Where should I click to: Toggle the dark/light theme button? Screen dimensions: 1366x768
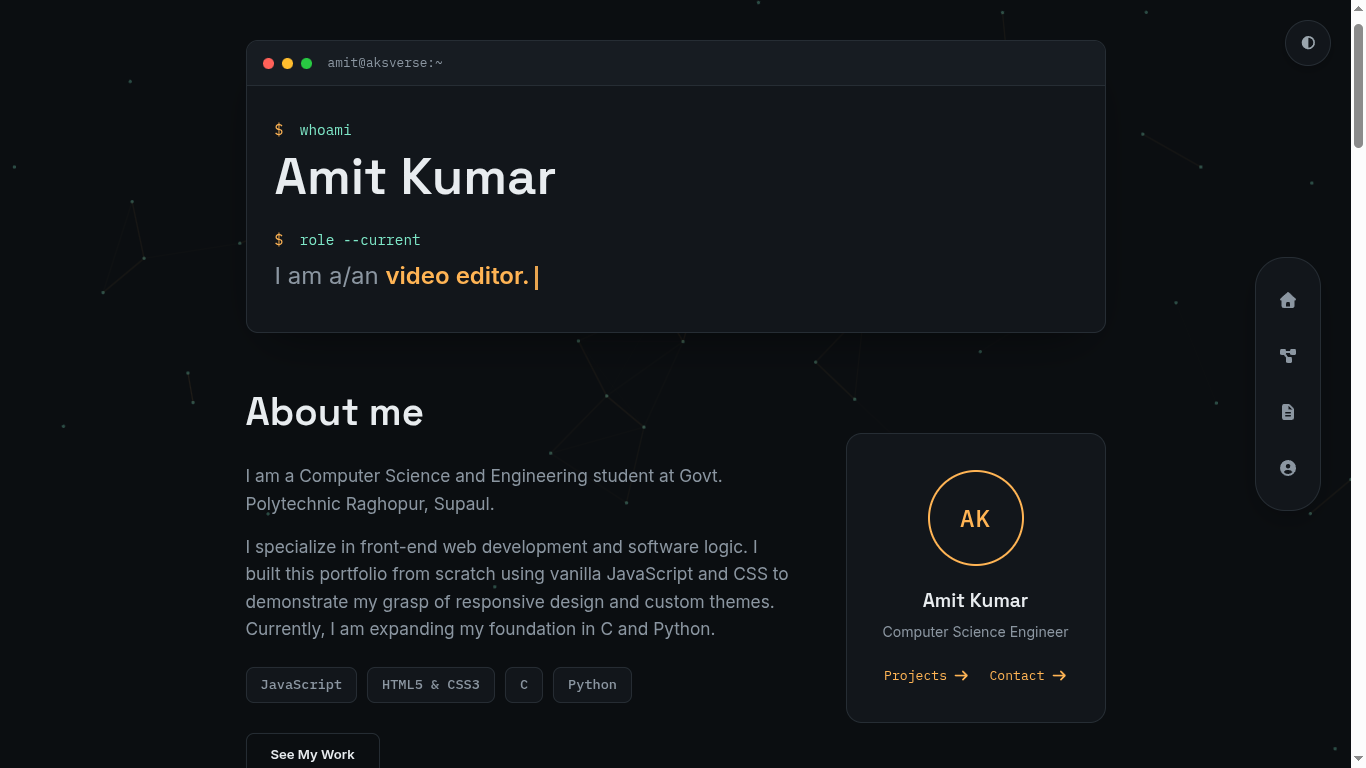click(x=1308, y=43)
